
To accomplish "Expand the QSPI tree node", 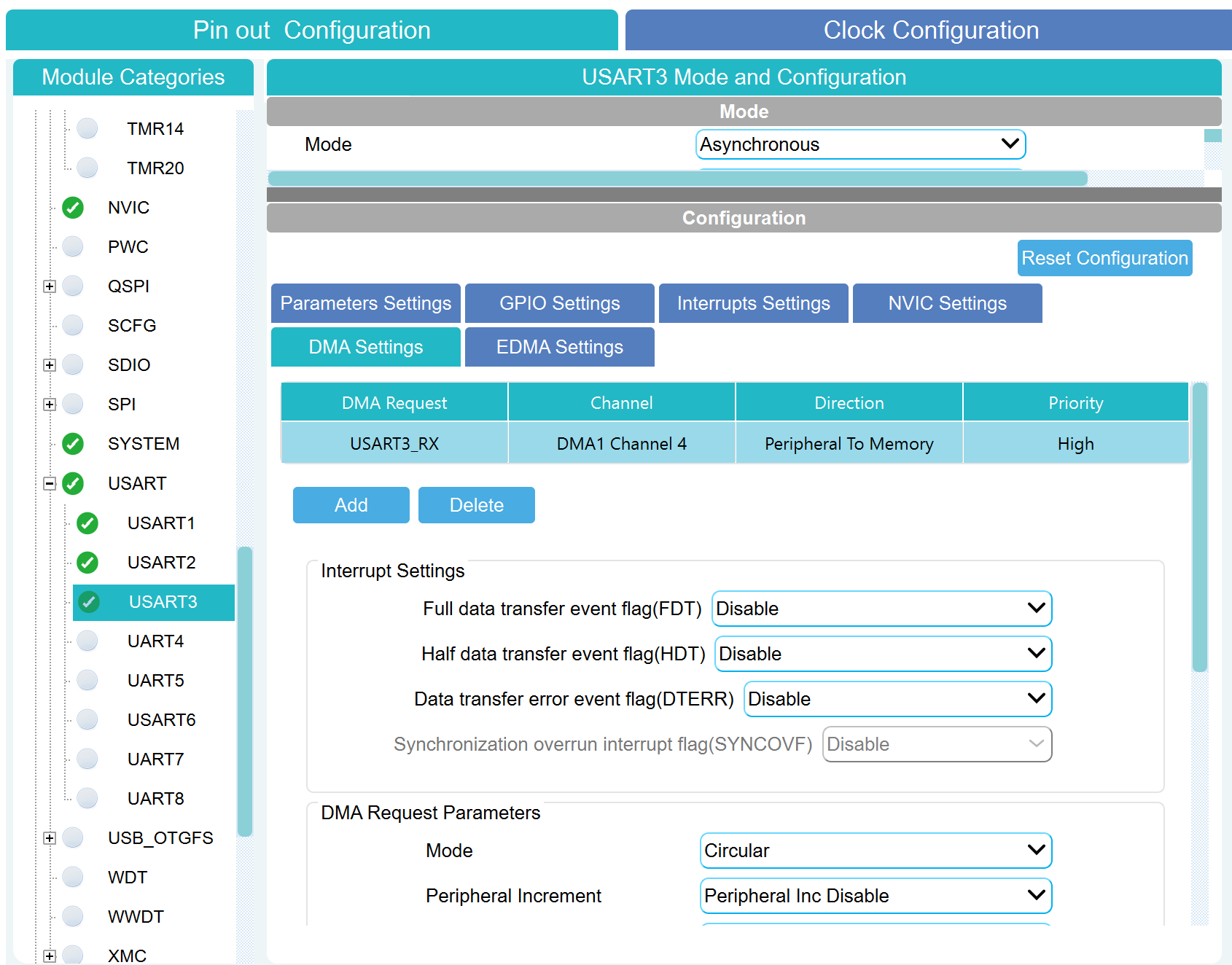I will [50, 286].
